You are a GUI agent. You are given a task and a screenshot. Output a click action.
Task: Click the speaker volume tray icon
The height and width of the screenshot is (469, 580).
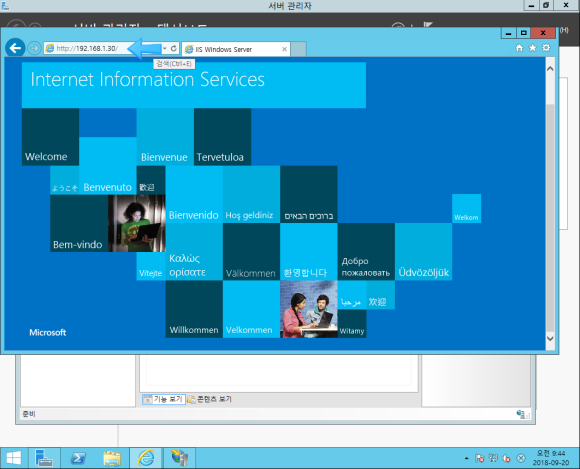click(x=507, y=458)
